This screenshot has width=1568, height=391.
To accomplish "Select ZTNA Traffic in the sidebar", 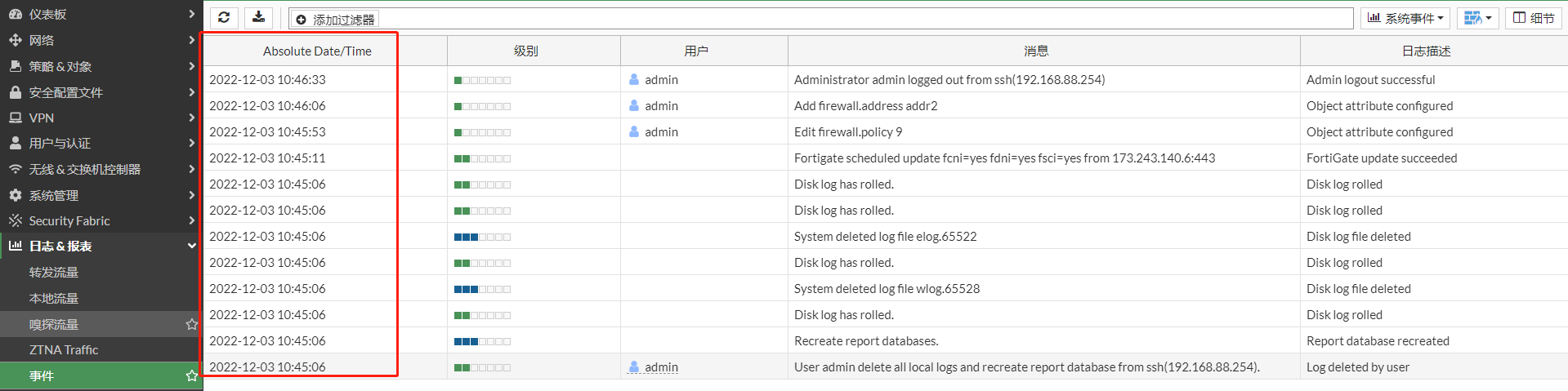I will coord(64,349).
